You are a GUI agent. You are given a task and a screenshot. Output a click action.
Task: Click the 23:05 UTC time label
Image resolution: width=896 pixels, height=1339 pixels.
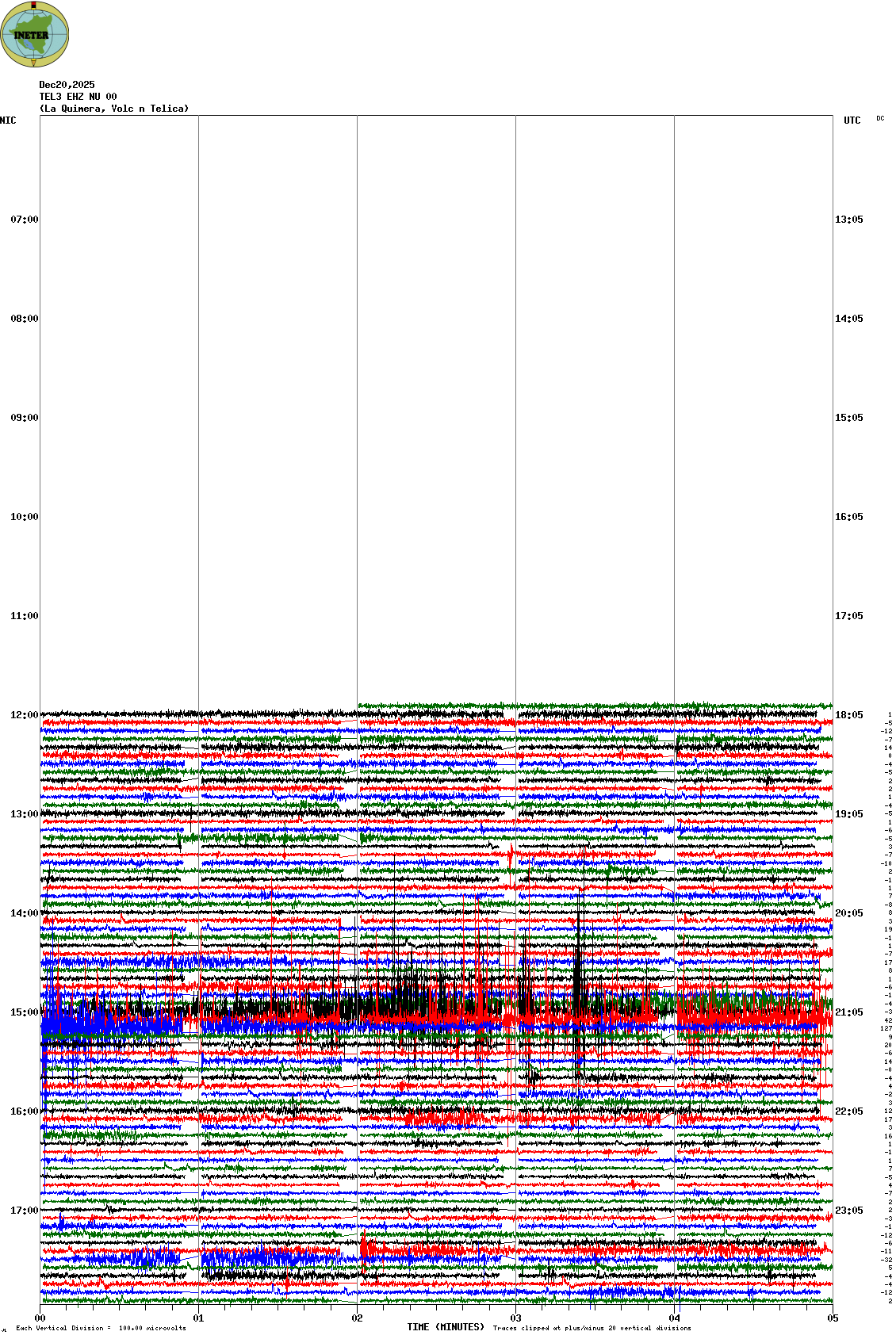click(848, 1211)
